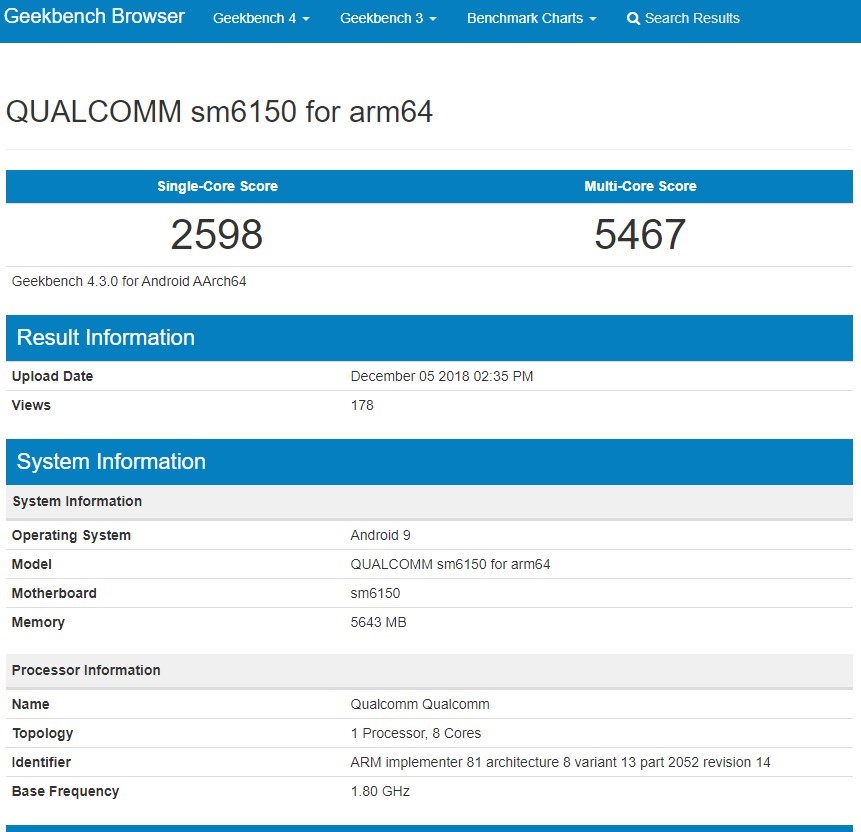Select the date December 05 2018 02:35 PM
The height and width of the screenshot is (832, 861).
(x=441, y=376)
